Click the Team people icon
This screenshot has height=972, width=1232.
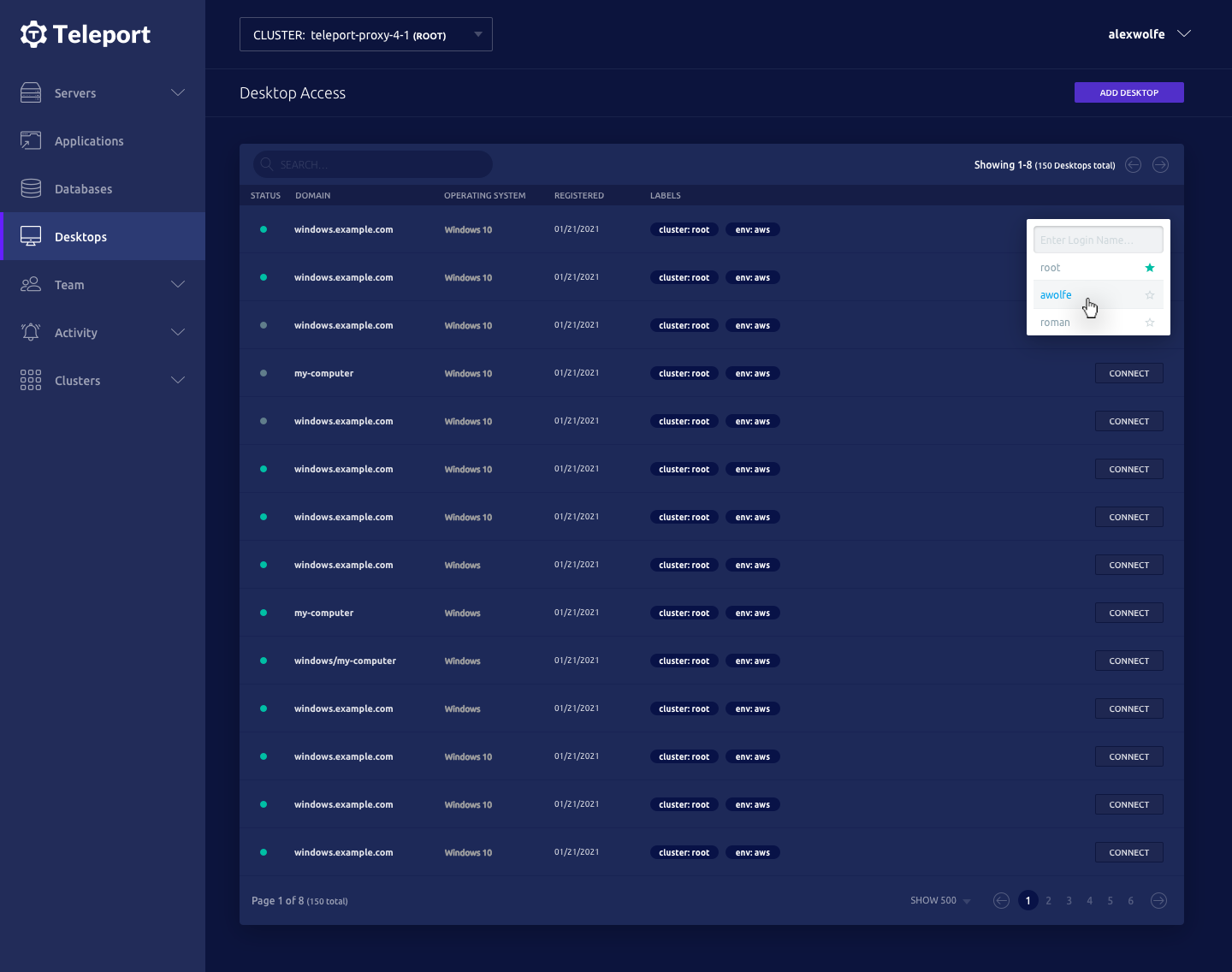[x=31, y=284]
